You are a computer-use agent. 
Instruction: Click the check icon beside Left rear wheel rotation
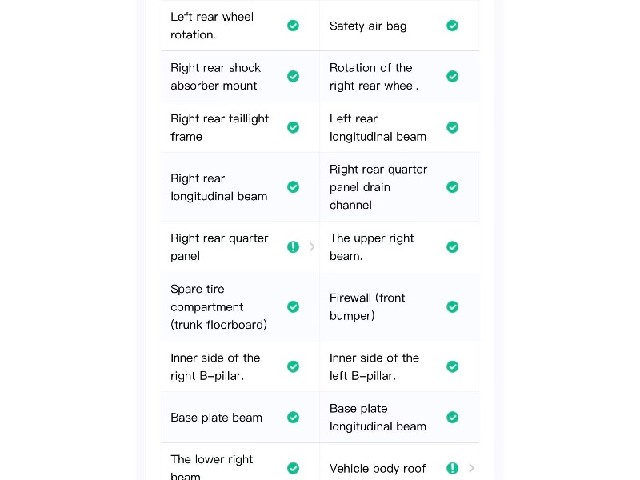click(293, 25)
